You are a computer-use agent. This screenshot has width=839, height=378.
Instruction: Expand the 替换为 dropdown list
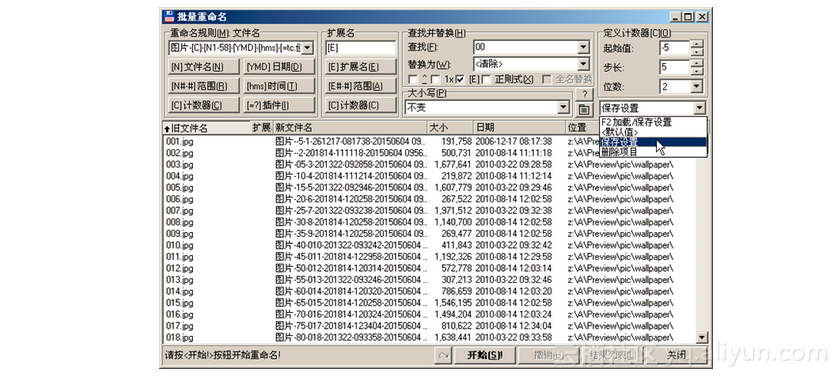coord(583,64)
